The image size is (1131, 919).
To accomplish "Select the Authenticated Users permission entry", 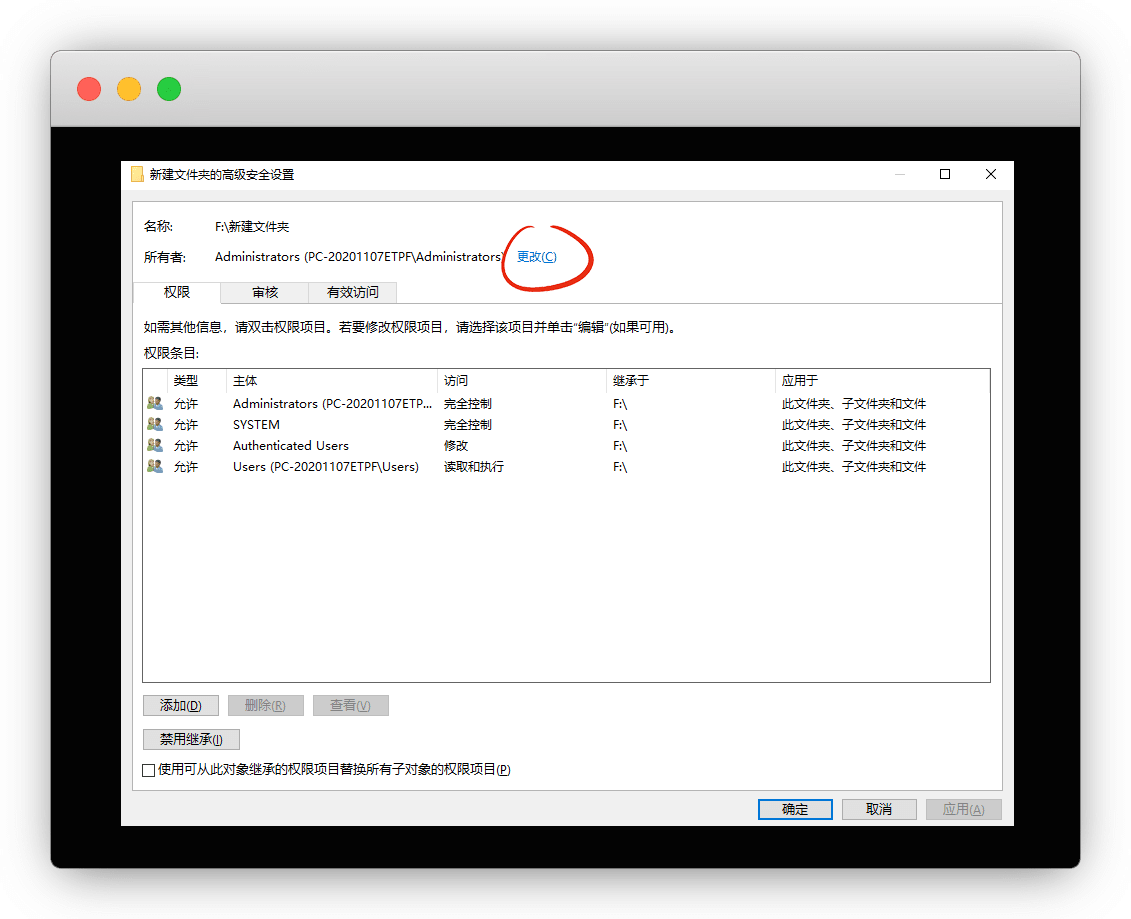I will [x=291, y=446].
